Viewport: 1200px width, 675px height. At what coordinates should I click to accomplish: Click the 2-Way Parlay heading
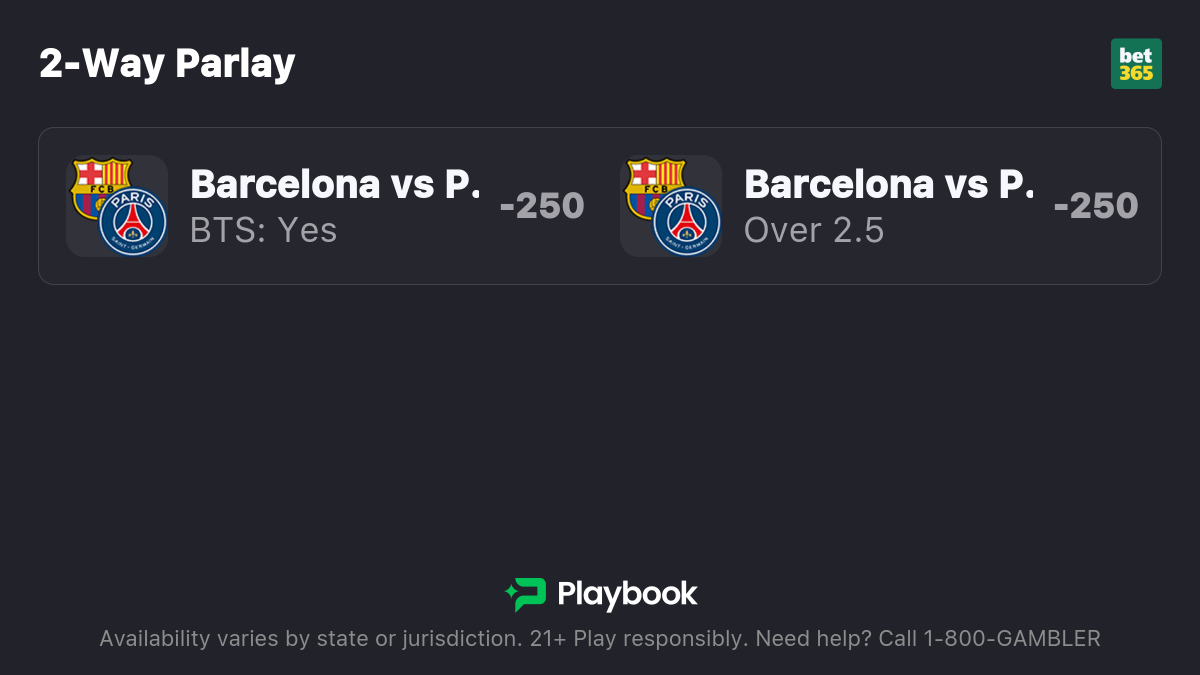[x=167, y=64]
